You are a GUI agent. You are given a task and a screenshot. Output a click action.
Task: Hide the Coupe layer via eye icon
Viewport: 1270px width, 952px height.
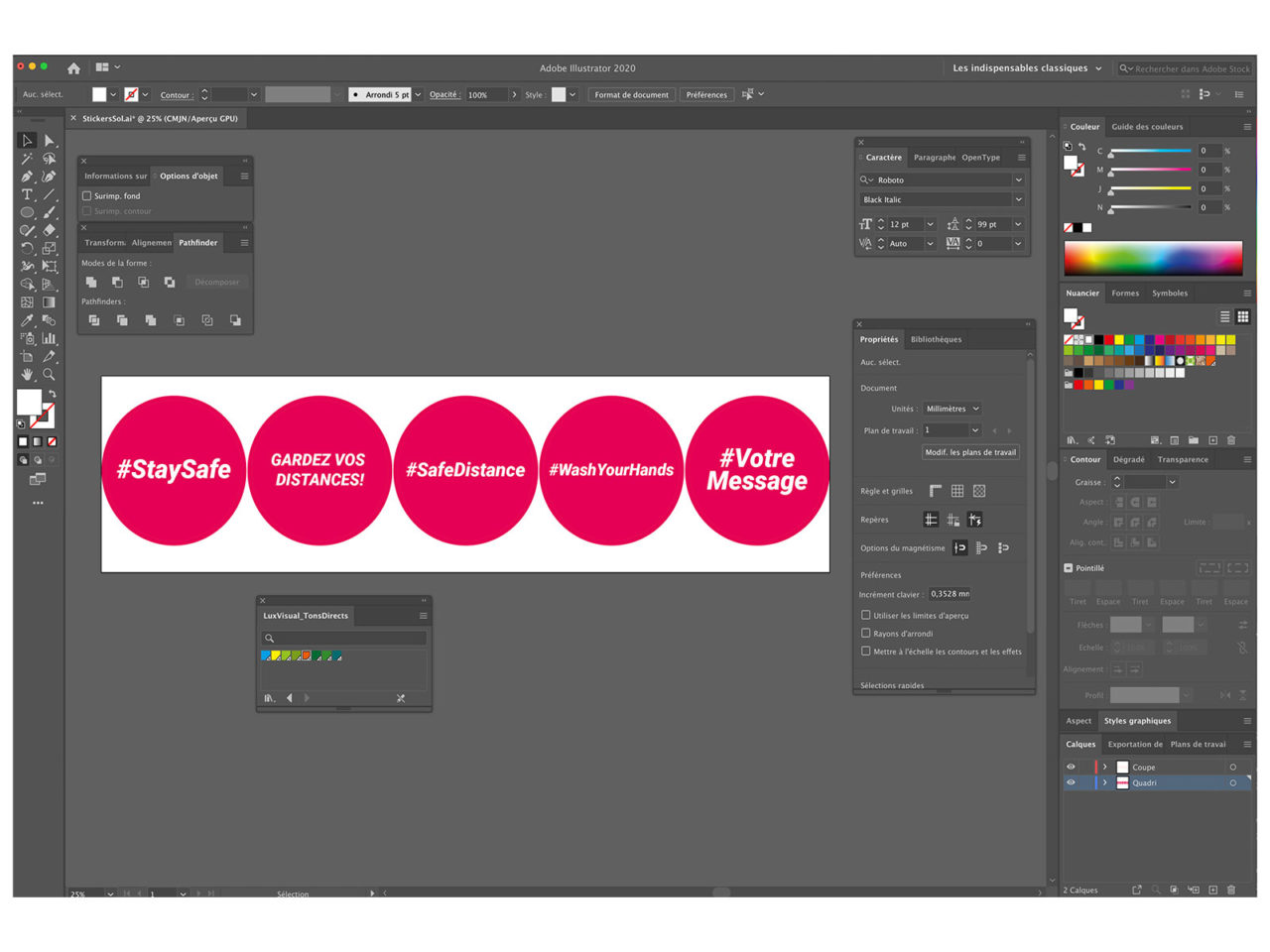pyautogui.click(x=1071, y=767)
